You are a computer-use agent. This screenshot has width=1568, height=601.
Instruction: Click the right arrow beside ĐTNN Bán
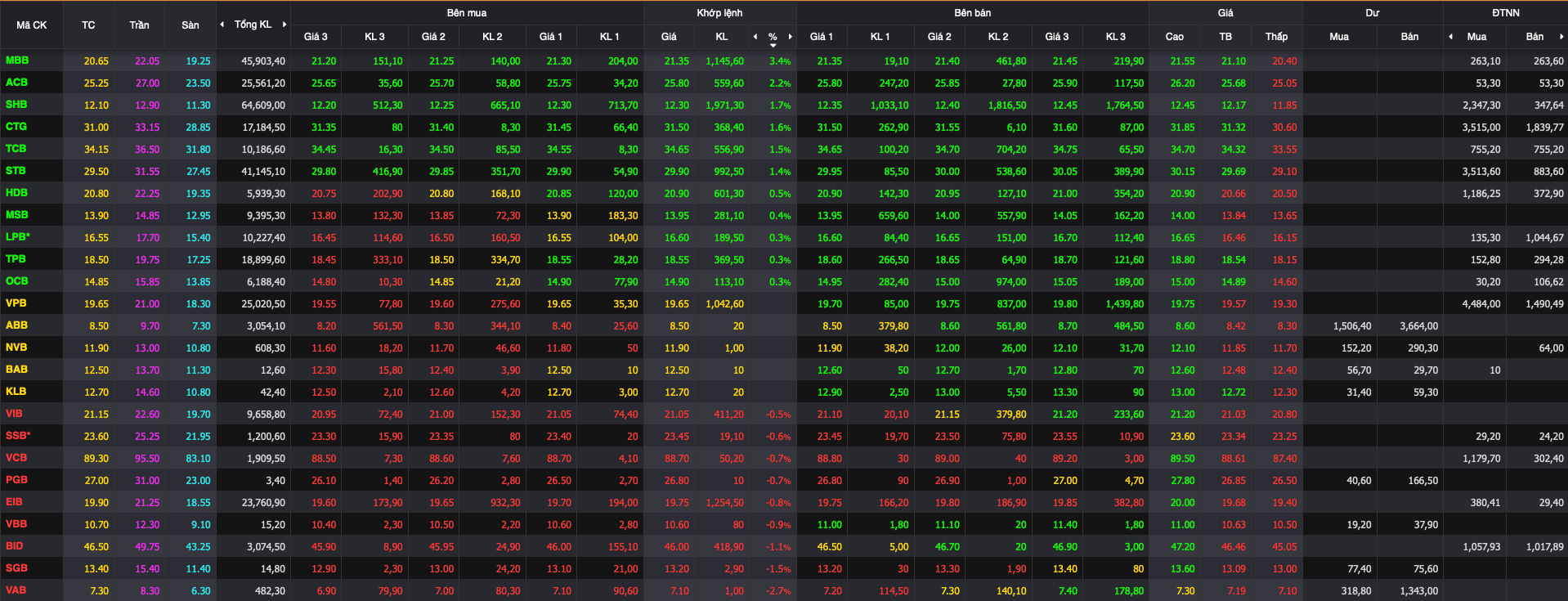[1561, 37]
